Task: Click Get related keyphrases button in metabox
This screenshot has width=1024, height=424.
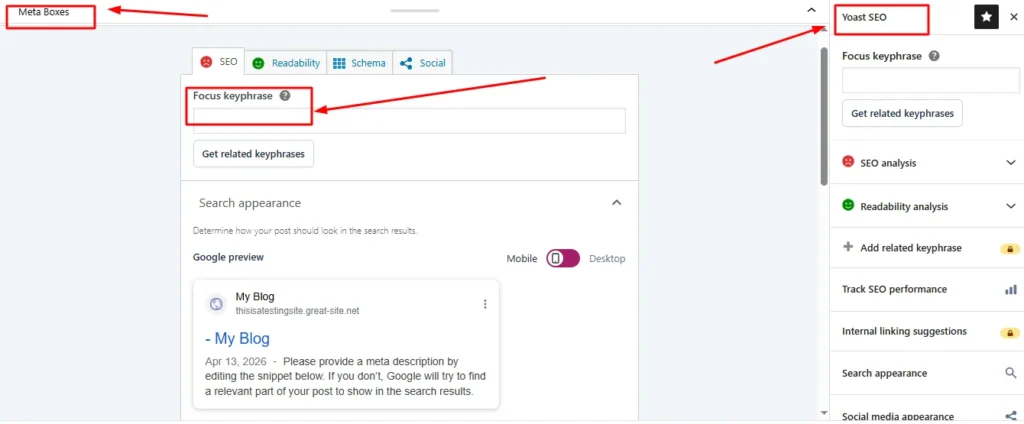Action: coord(253,154)
